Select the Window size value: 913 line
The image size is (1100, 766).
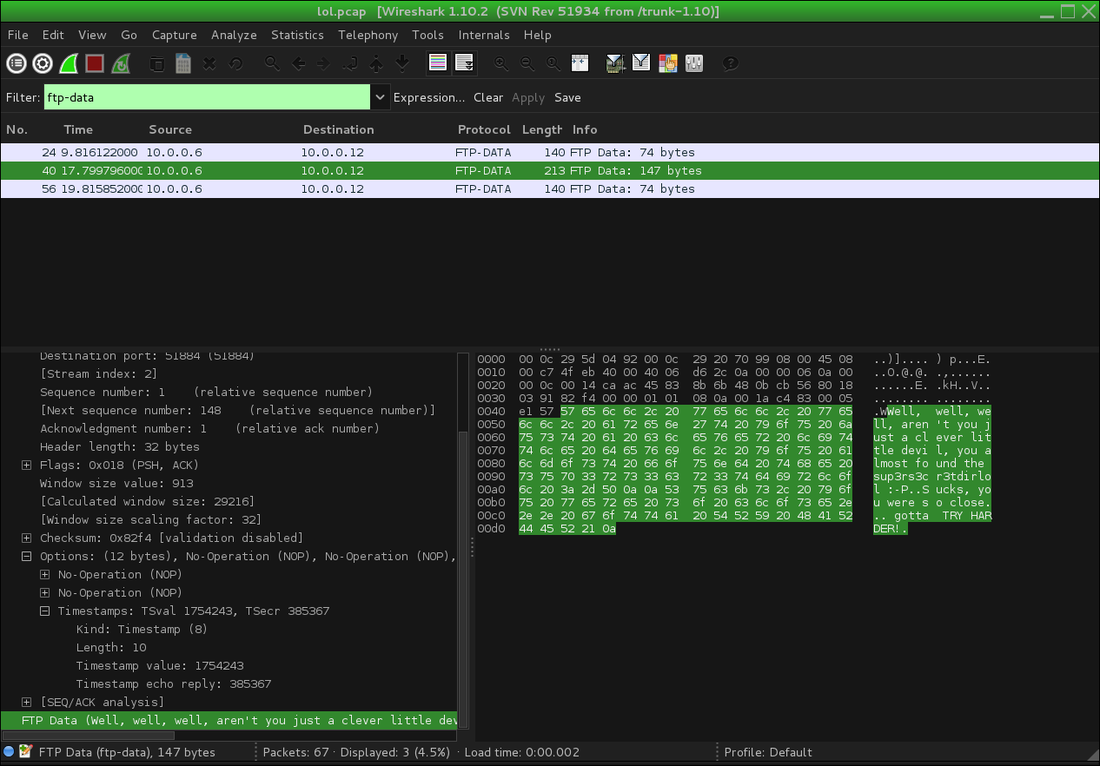point(116,483)
